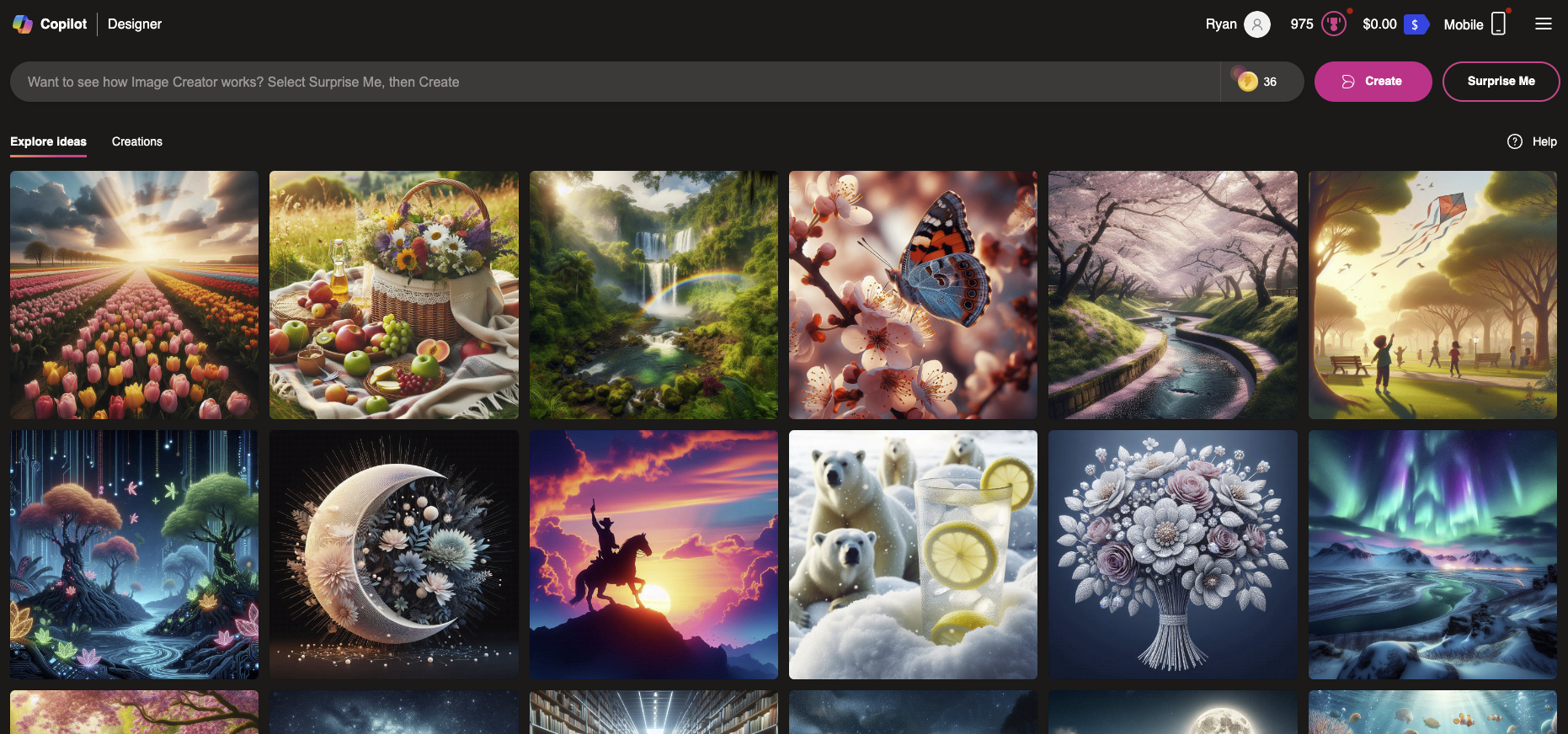Switch to the Creations tab
The width and height of the screenshot is (1568, 734).
[x=137, y=141]
